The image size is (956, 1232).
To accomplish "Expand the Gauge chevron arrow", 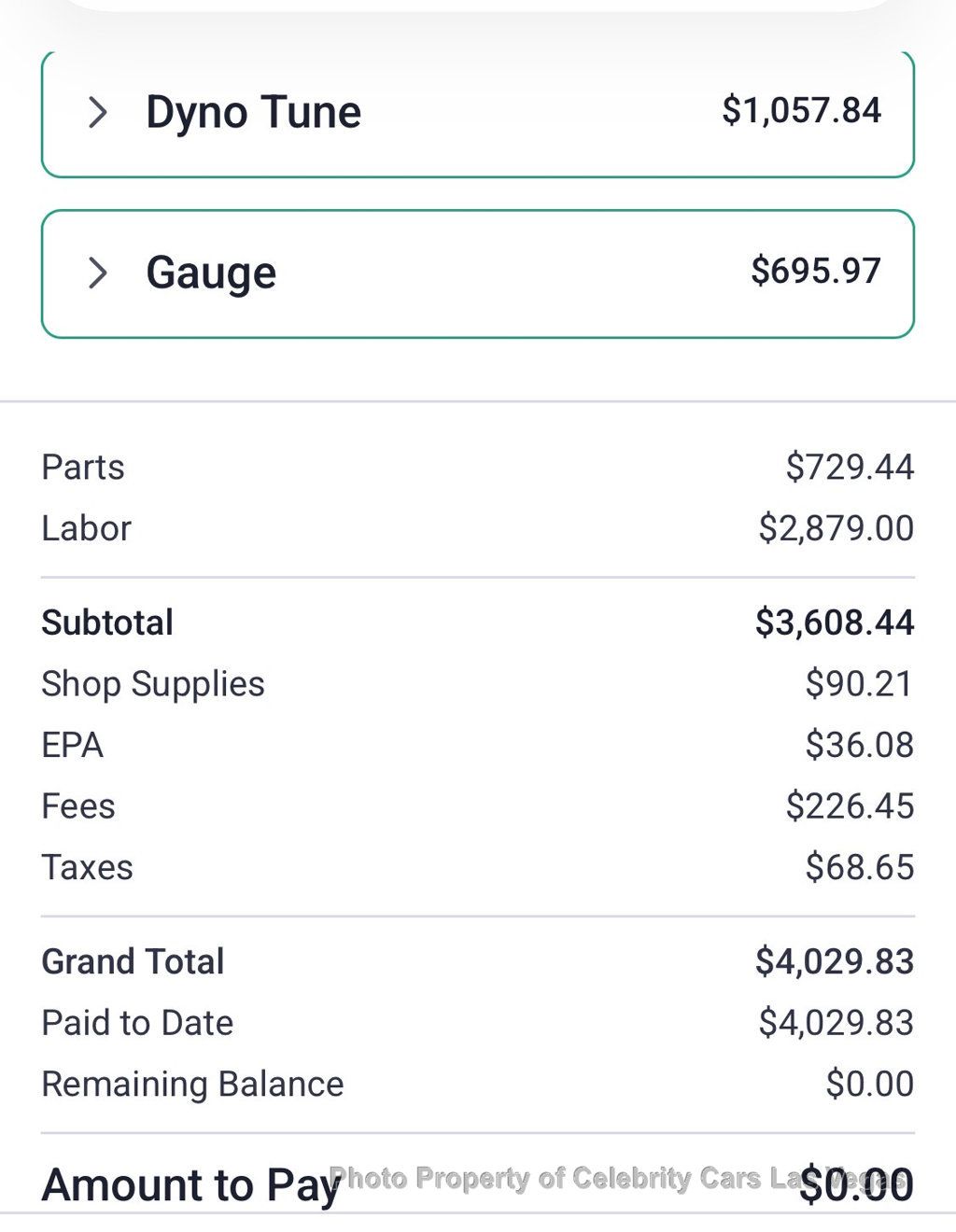I will click(x=97, y=273).
